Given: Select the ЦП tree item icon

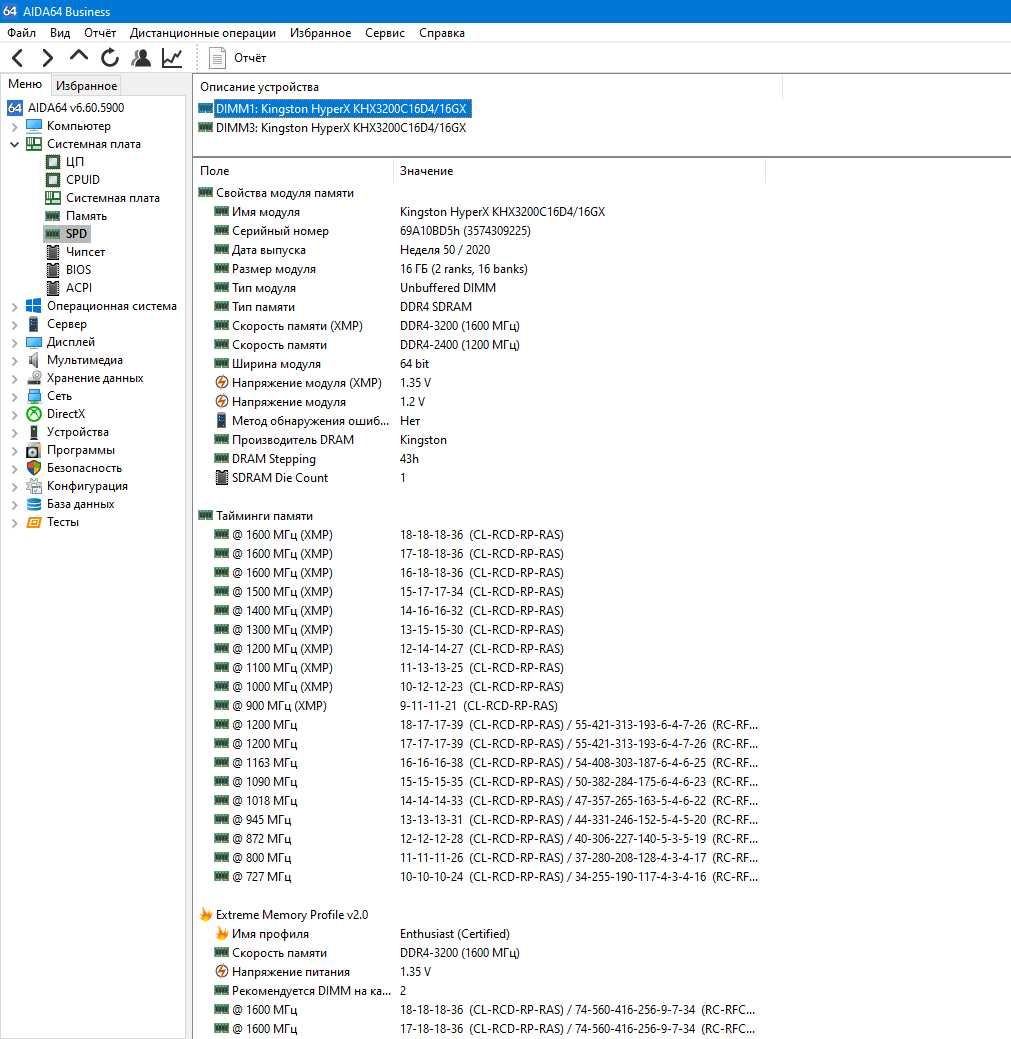Looking at the screenshot, I should 53,162.
